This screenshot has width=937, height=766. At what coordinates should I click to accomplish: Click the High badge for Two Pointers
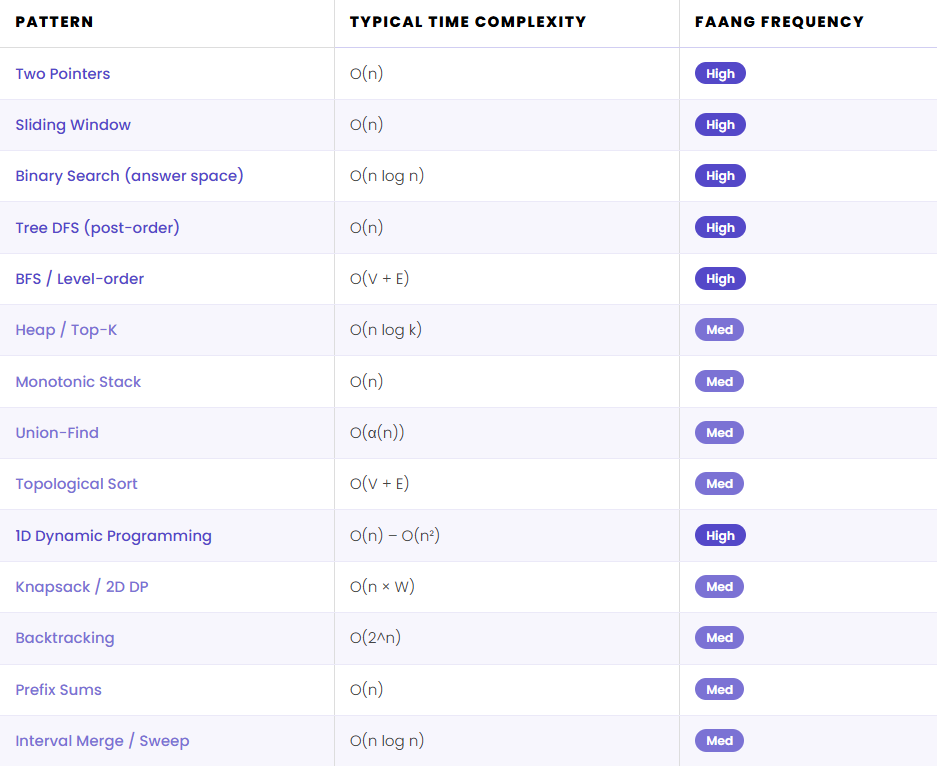coord(720,74)
